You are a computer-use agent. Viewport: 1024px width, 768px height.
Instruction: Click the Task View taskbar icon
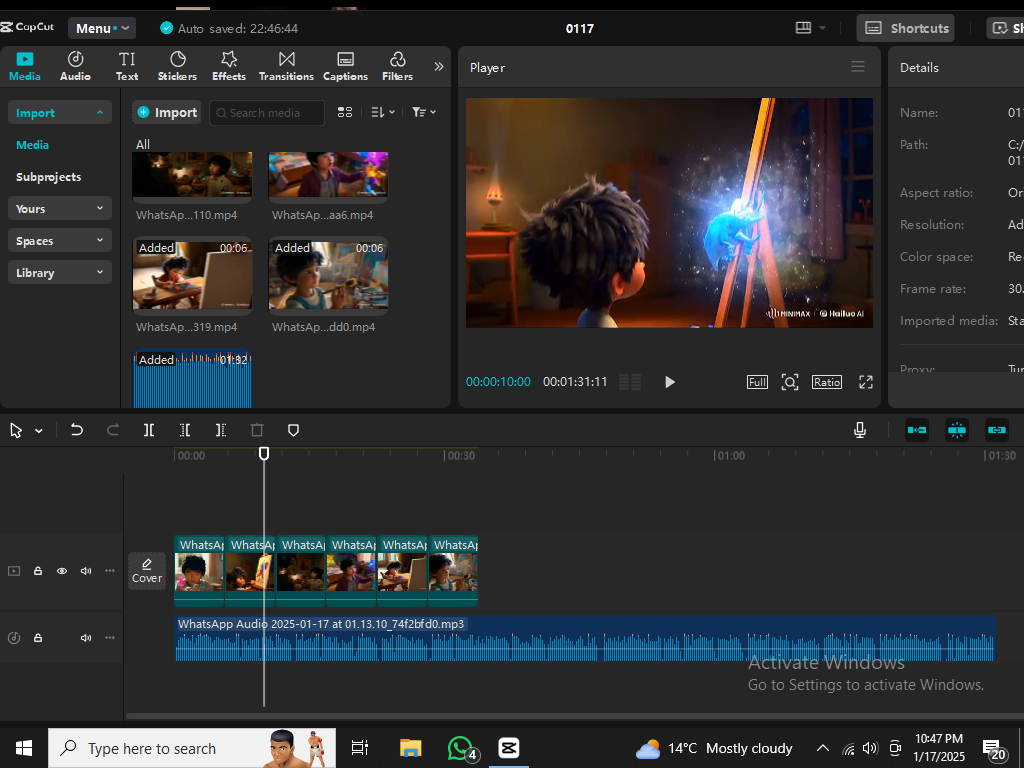point(360,748)
